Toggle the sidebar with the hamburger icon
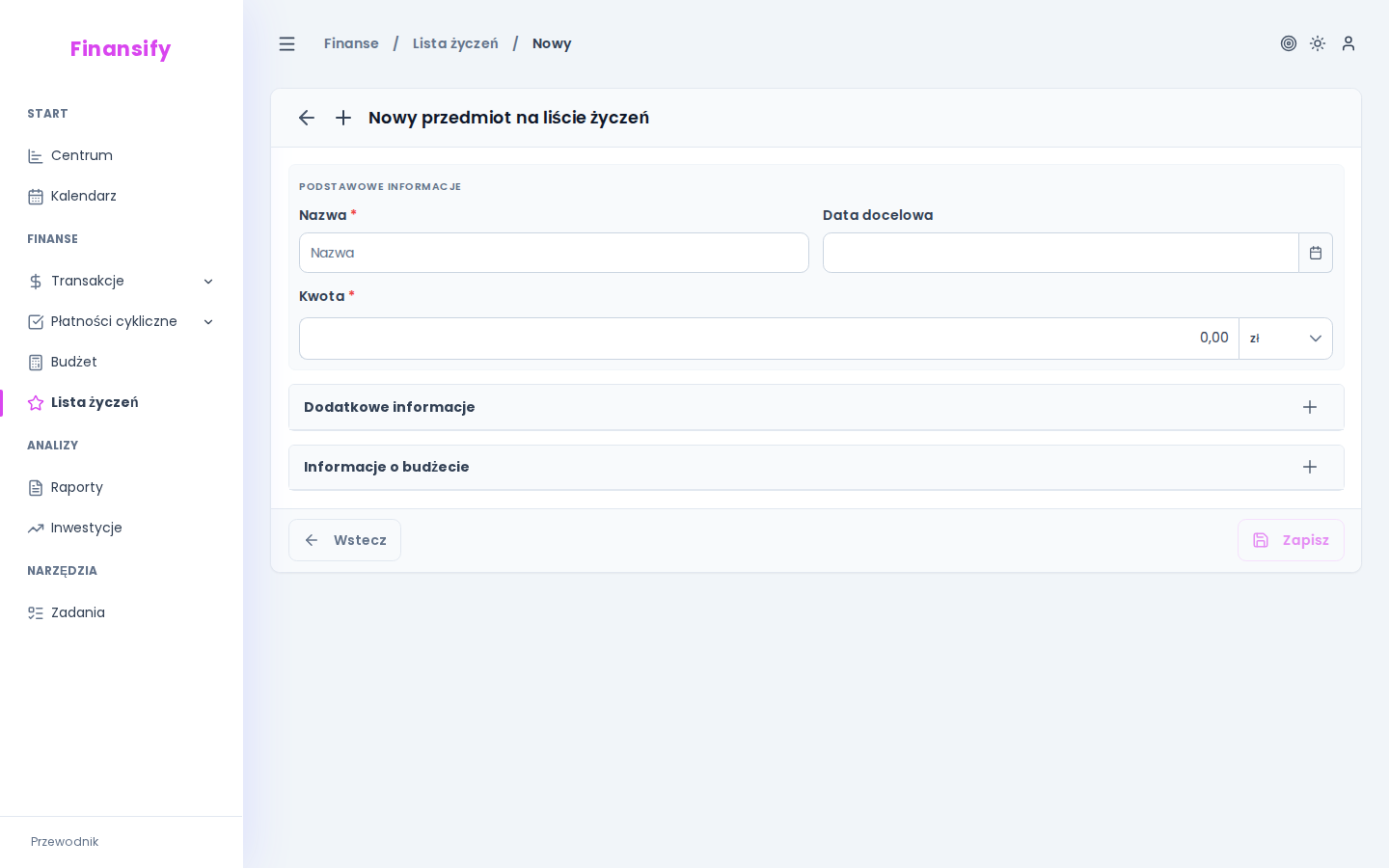1389x868 pixels. pos(286,43)
